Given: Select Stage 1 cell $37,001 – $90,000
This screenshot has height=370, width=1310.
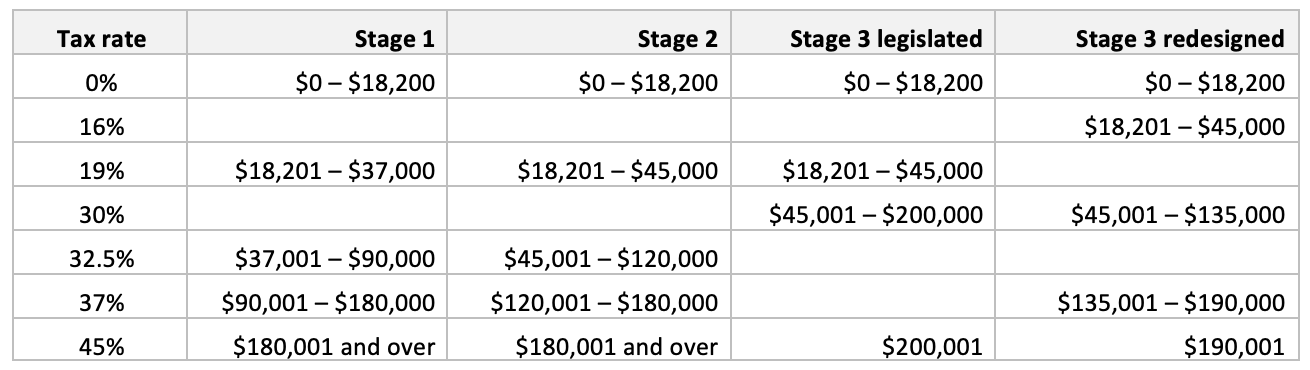Looking at the screenshot, I should pos(334,259).
